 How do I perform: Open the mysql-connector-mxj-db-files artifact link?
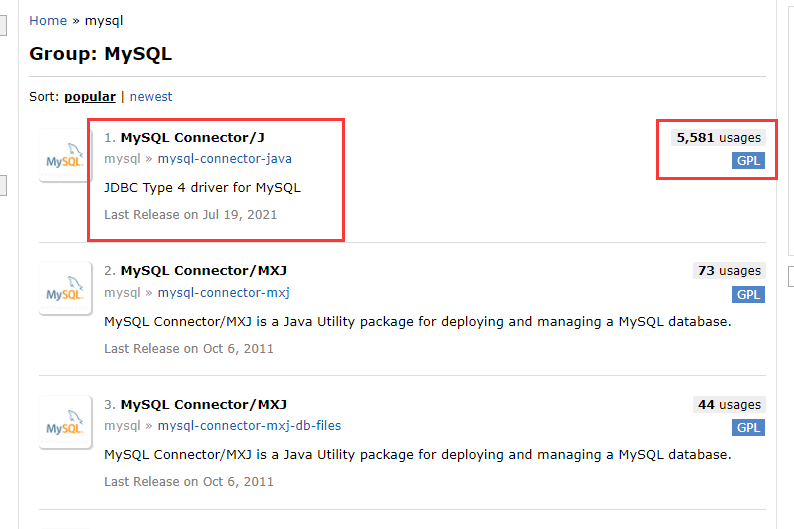click(249, 426)
